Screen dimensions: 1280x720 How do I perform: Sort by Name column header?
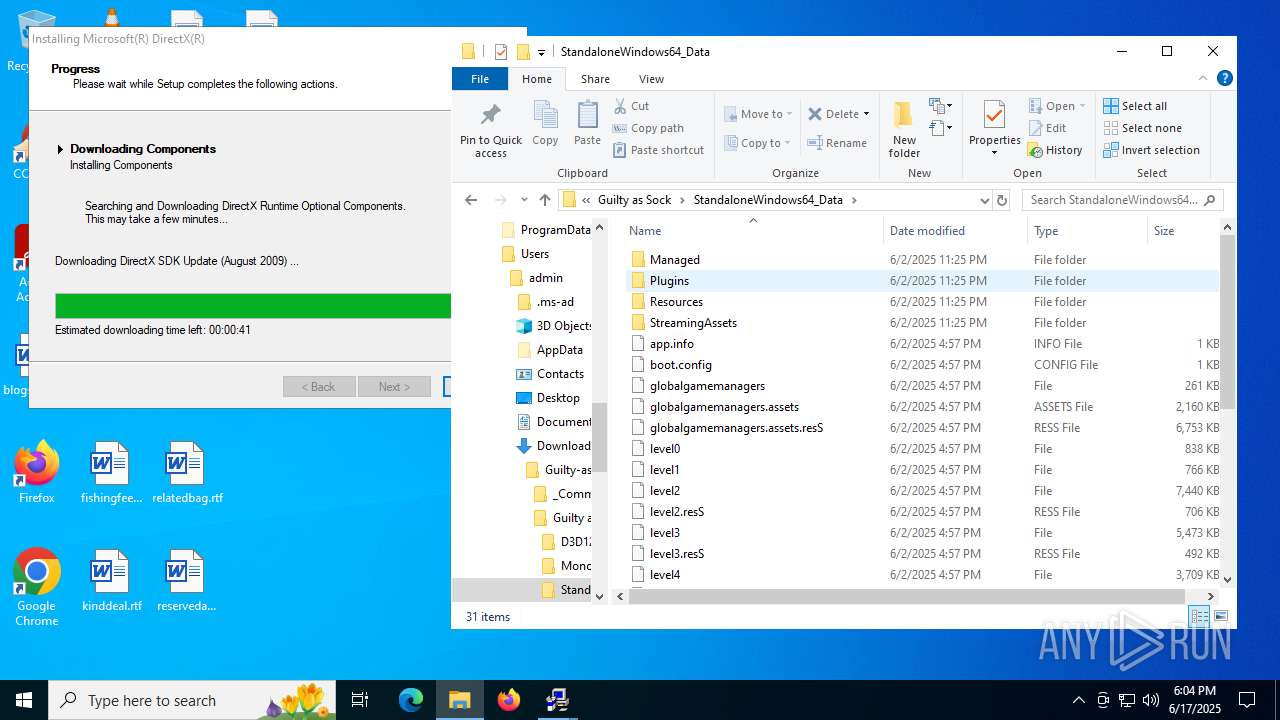tap(755, 231)
